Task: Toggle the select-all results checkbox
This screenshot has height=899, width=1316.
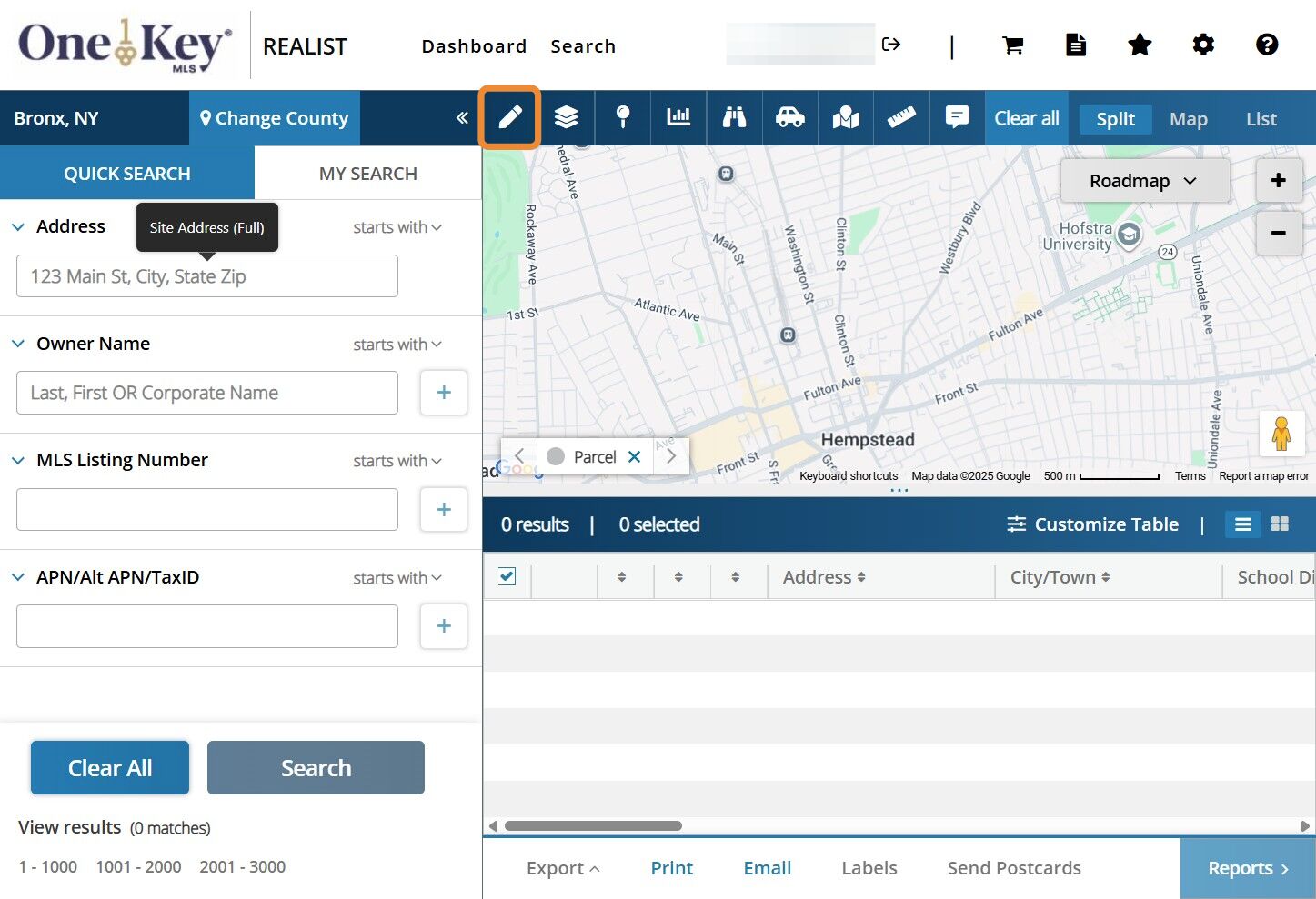Action: click(507, 576)
